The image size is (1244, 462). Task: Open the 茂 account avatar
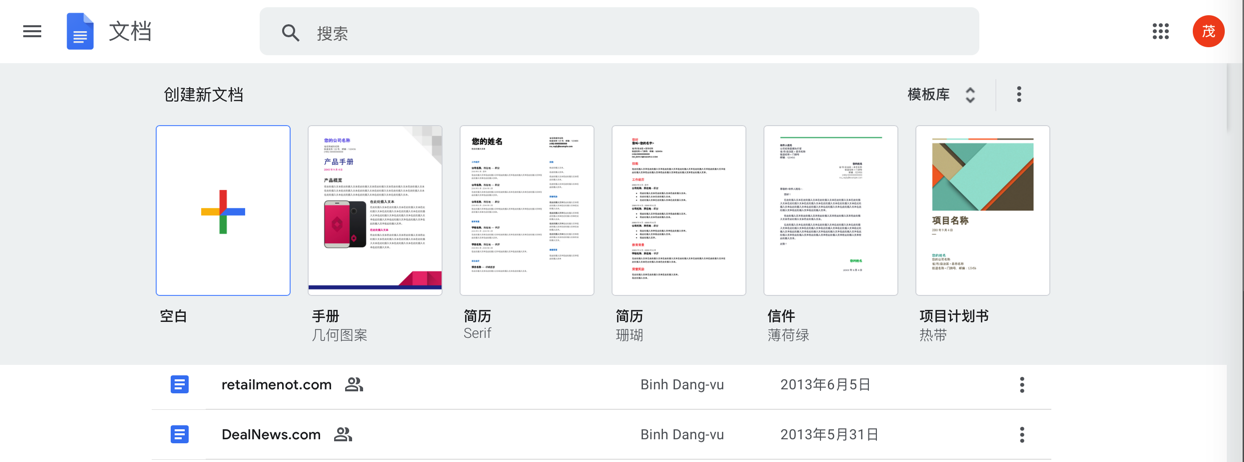tap(1208, 32)
